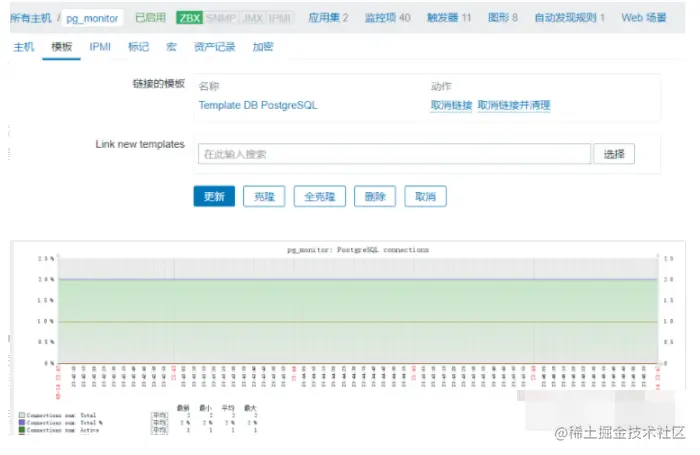This screenshot has width=700, height=455.
Task: Click the JMX availability indicator
Action: 253,18
